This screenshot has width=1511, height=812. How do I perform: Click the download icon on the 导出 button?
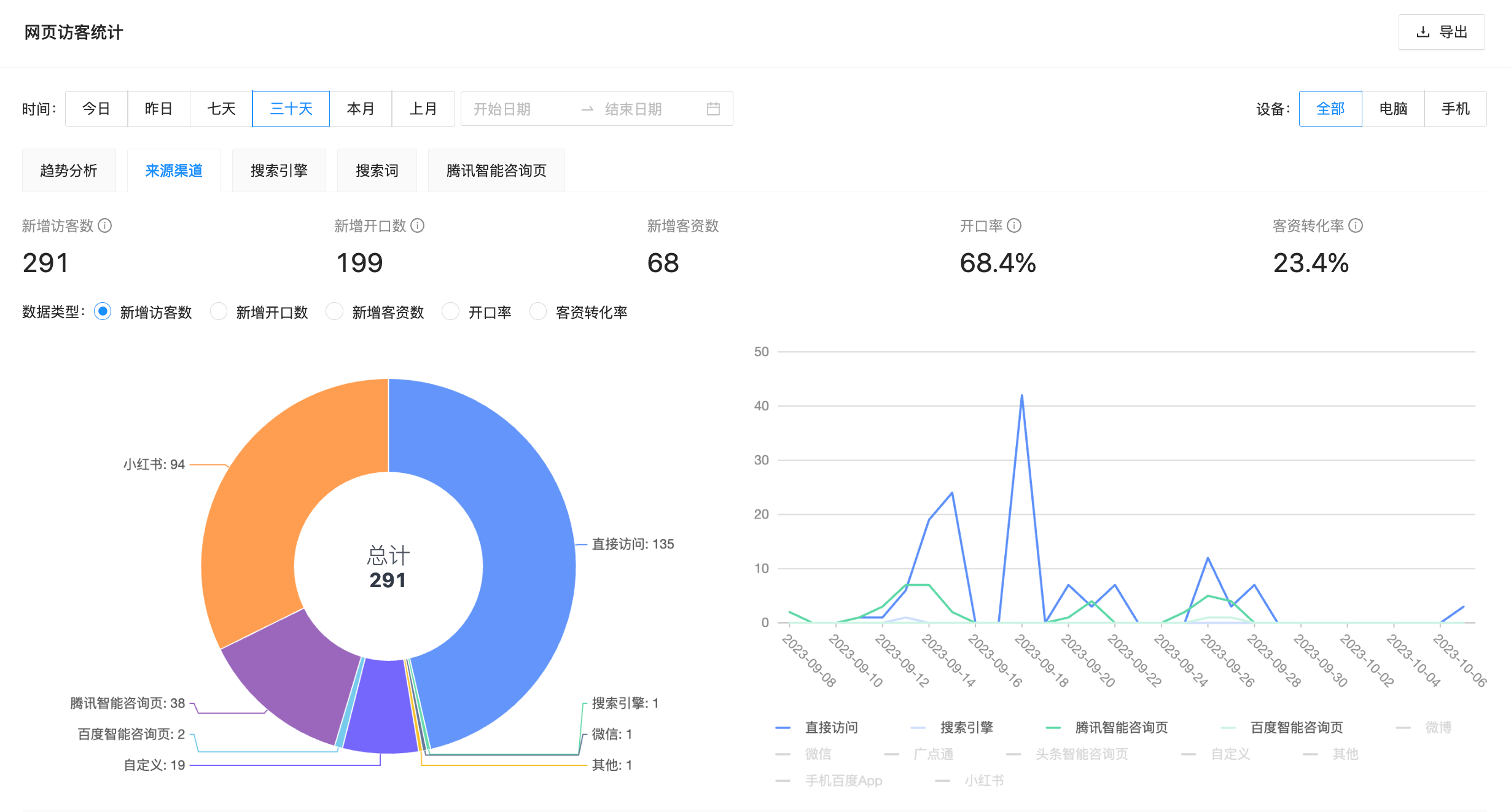pos(1422,32)
